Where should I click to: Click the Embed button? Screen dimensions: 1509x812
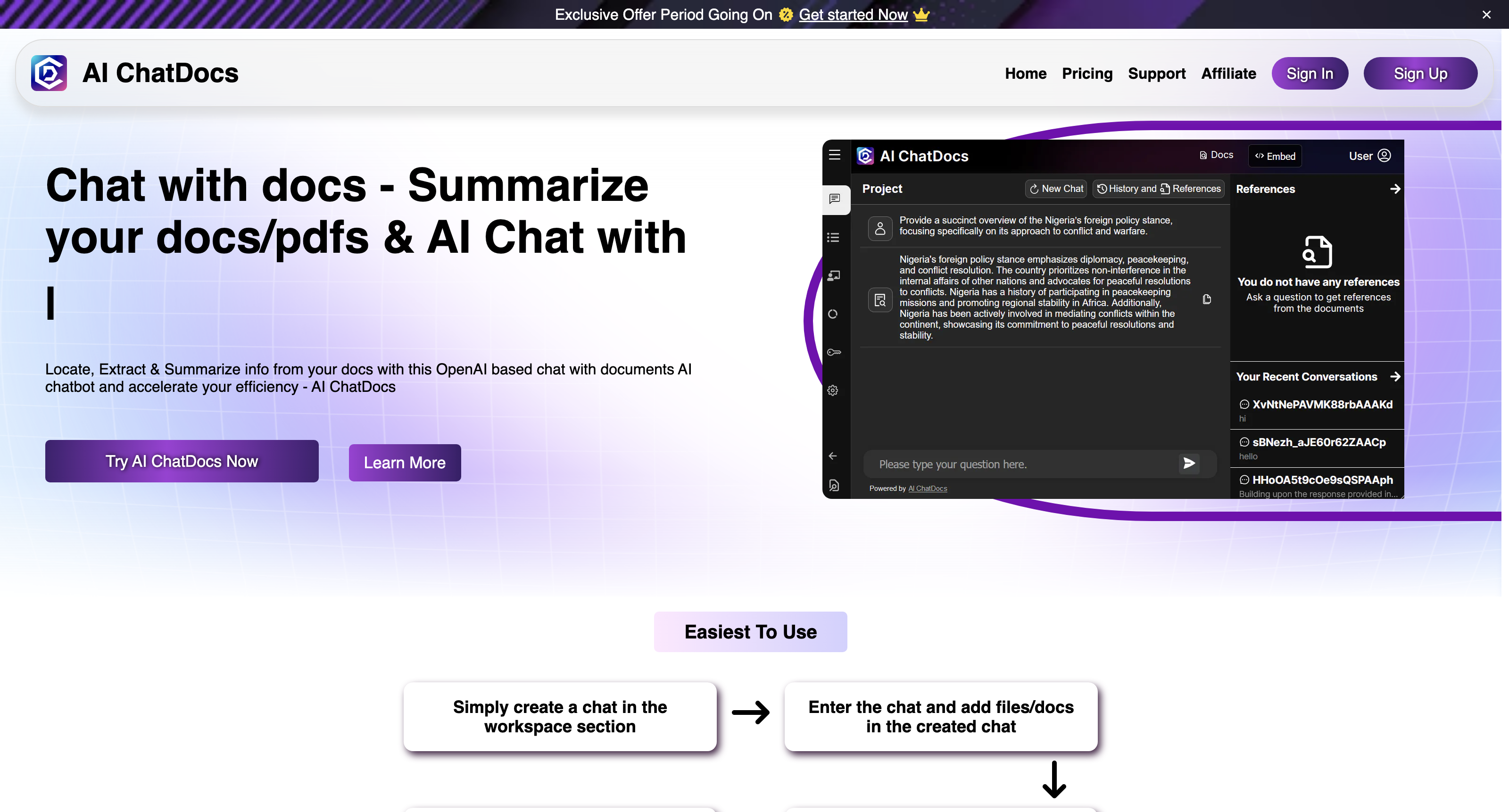coord(1275,157)
